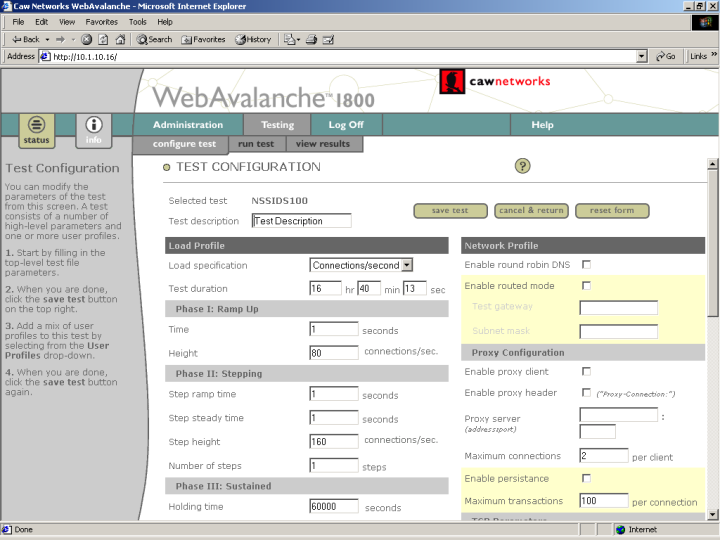This screenshot has width=720, height=540.
Task: Click the cancel & return button
Action: click(x=531, y=211)
